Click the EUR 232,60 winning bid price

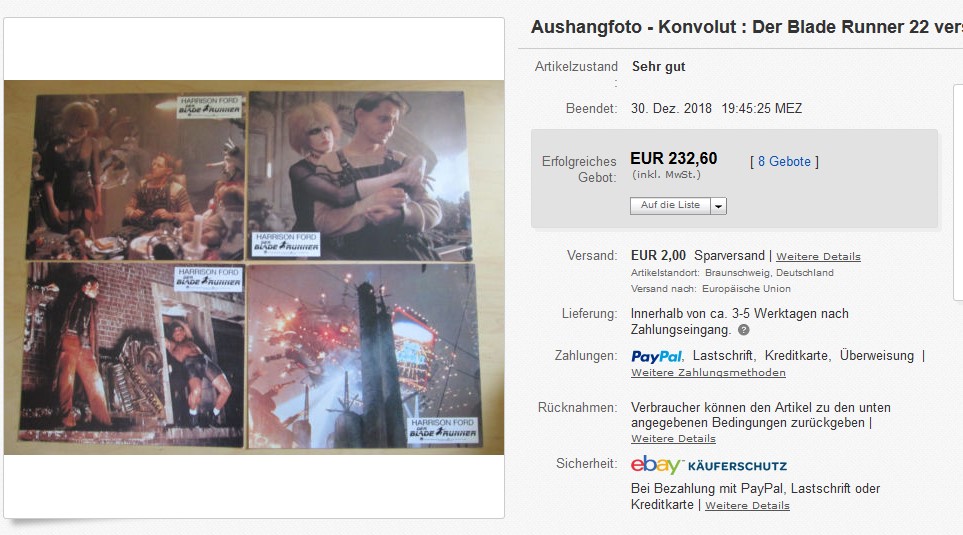674,158
